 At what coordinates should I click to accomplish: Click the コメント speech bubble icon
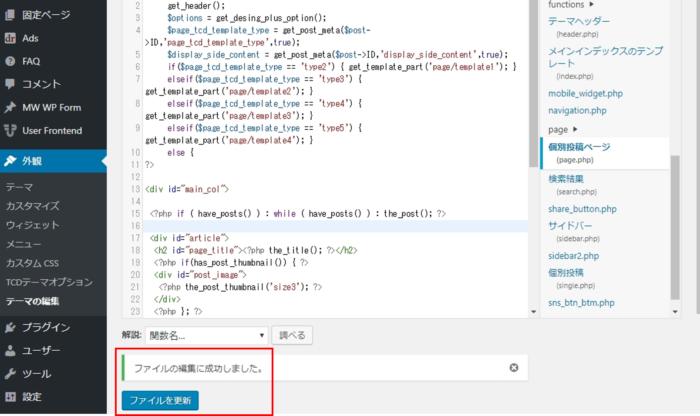pyautogui.click(x=10, y=84)
